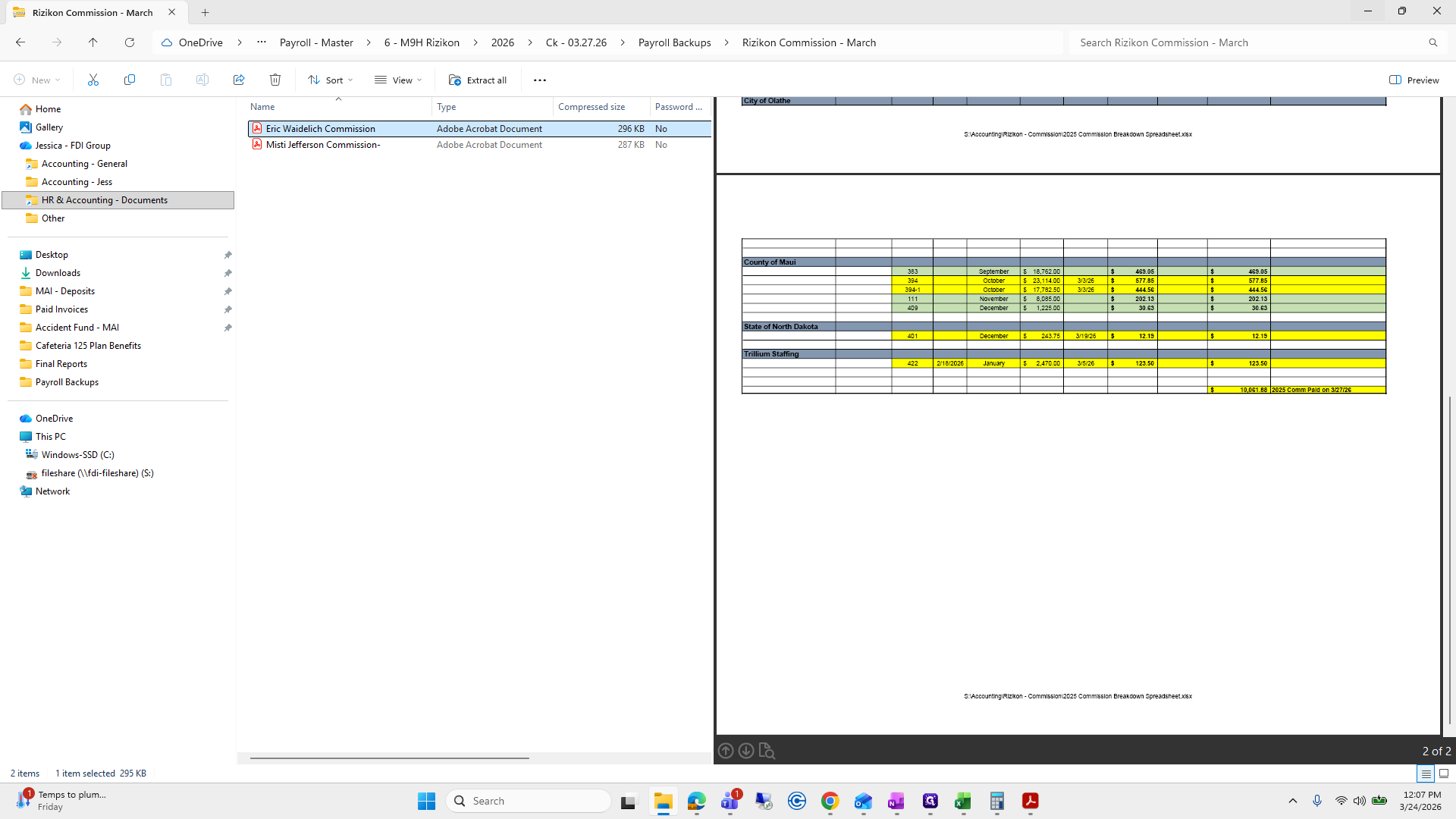1456x819 pixels.
Task: Click preview pane next page arrow
Action: click(746, 751)
